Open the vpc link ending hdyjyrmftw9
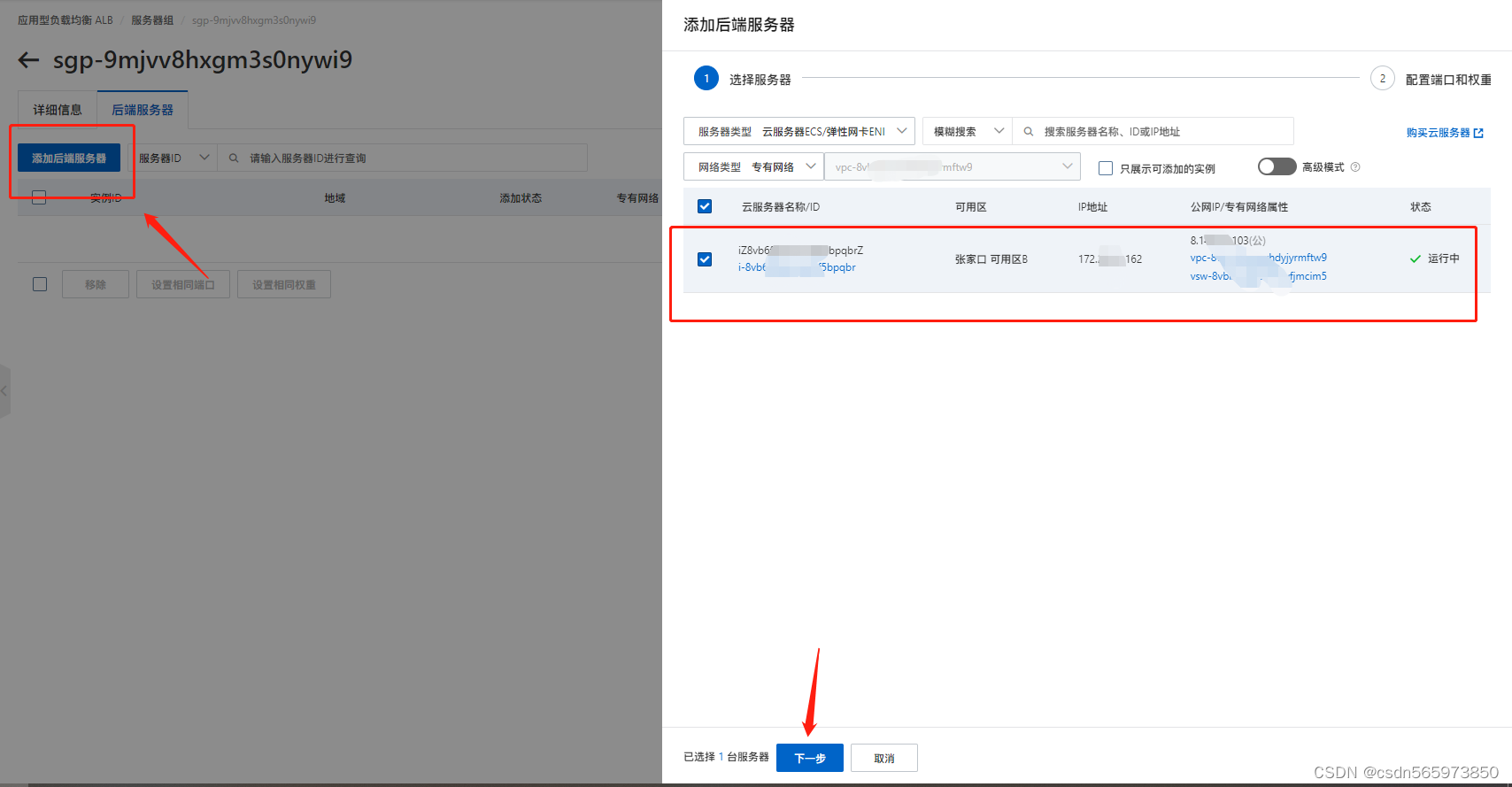 pos(1259,258)
